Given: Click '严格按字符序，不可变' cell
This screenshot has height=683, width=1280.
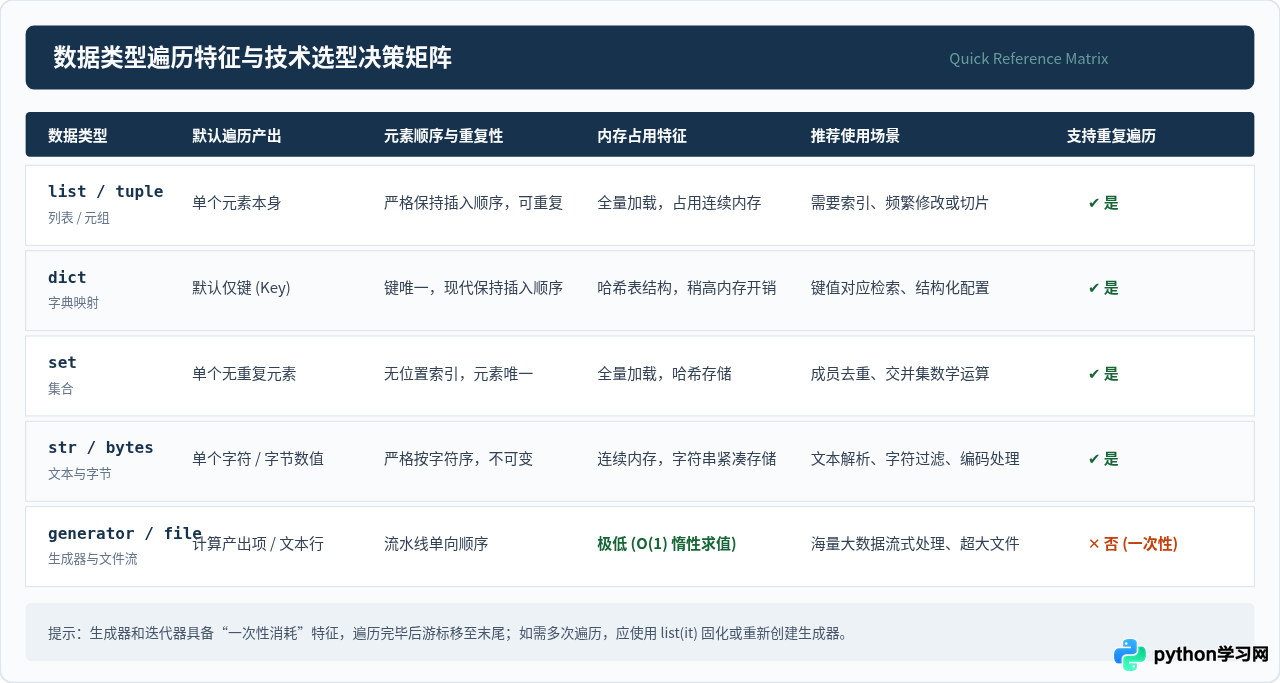Looking at the screenshot, I should [459, 459].
